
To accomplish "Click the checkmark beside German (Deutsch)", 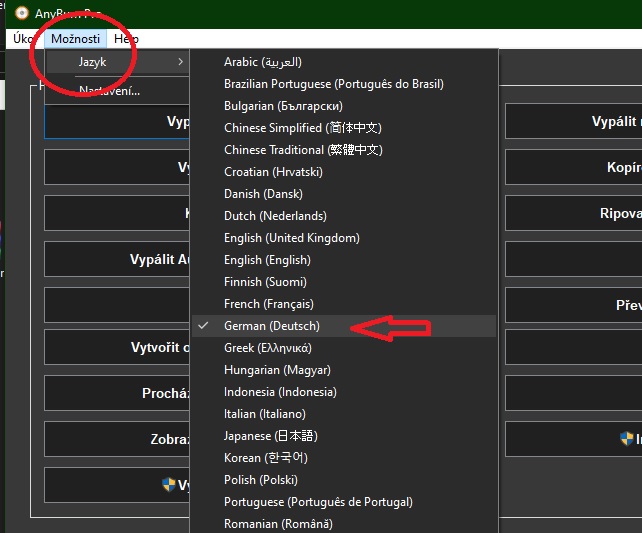I will point(204,326).
